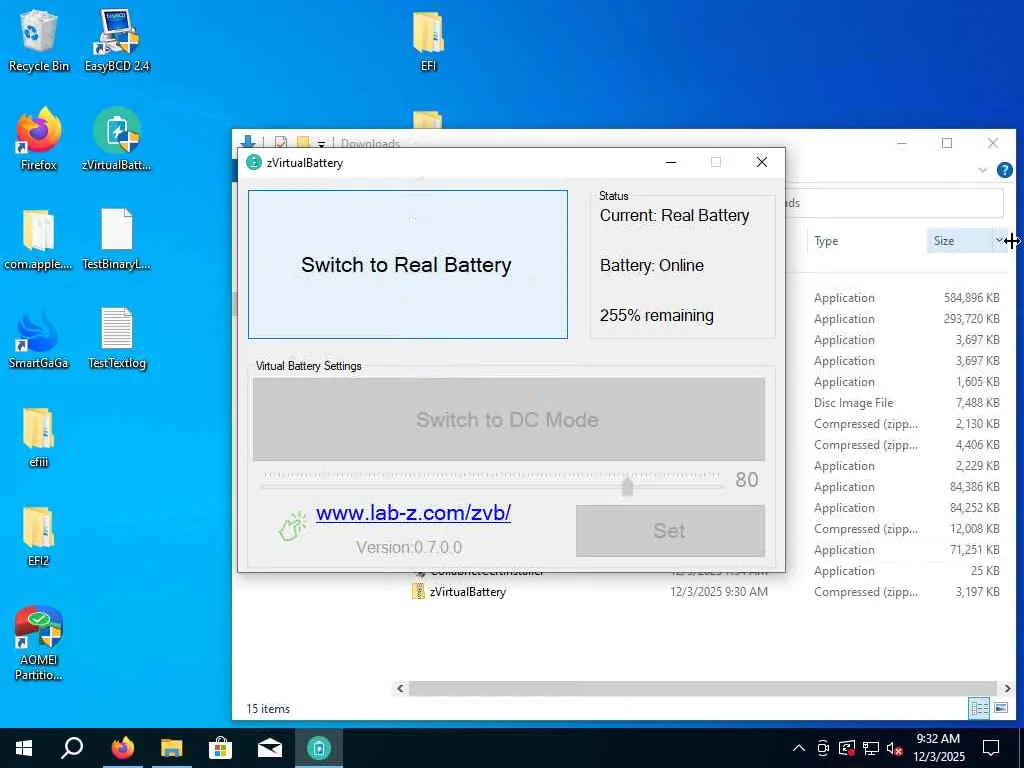Click the green hand pointer icon beside link
The width and height of the screenshot is (1024, 768).
(x=293, y=526)
